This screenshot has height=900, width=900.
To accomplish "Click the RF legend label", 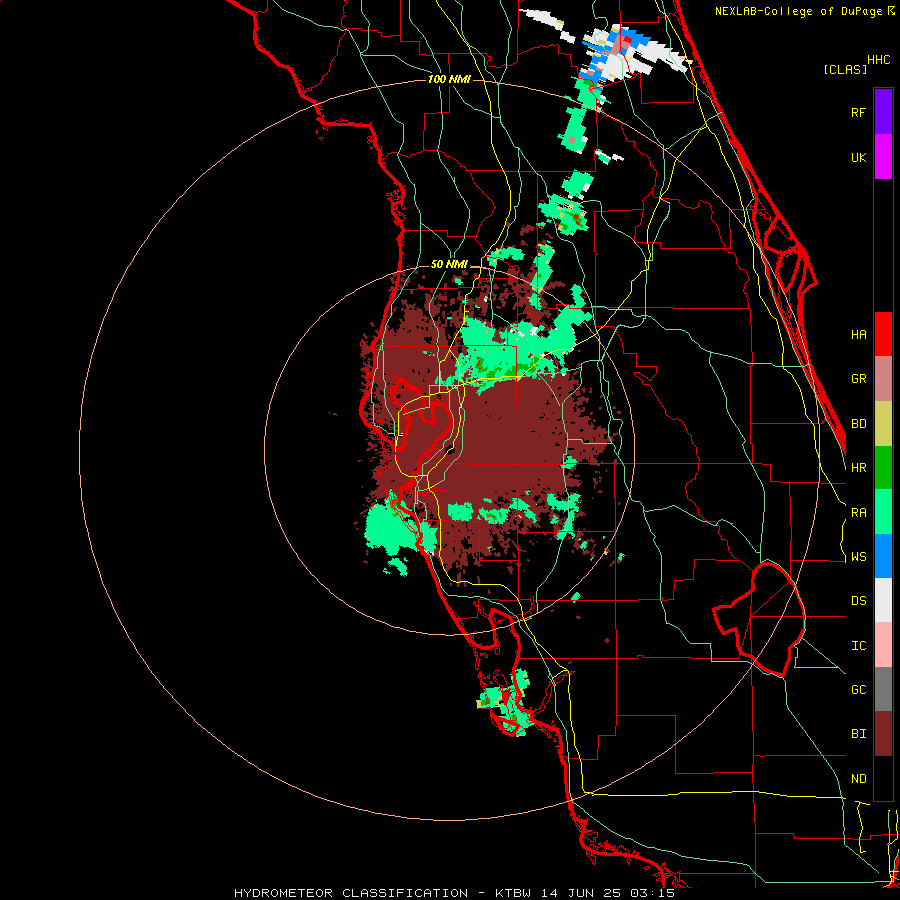I will click(x=858, y=112).
